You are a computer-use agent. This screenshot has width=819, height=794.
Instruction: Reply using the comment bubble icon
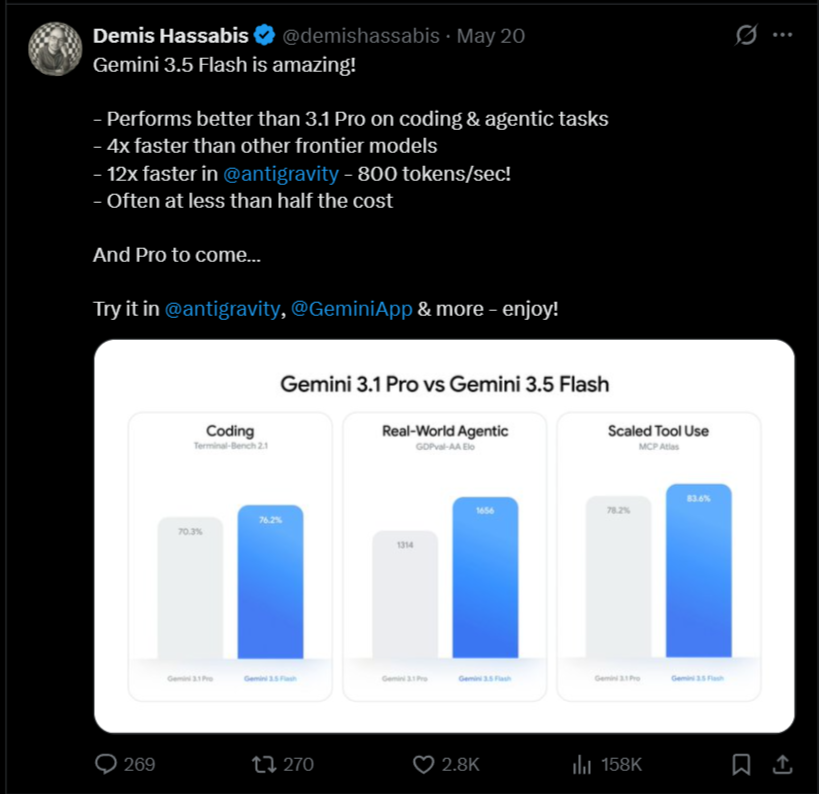[x=106, y=764]
